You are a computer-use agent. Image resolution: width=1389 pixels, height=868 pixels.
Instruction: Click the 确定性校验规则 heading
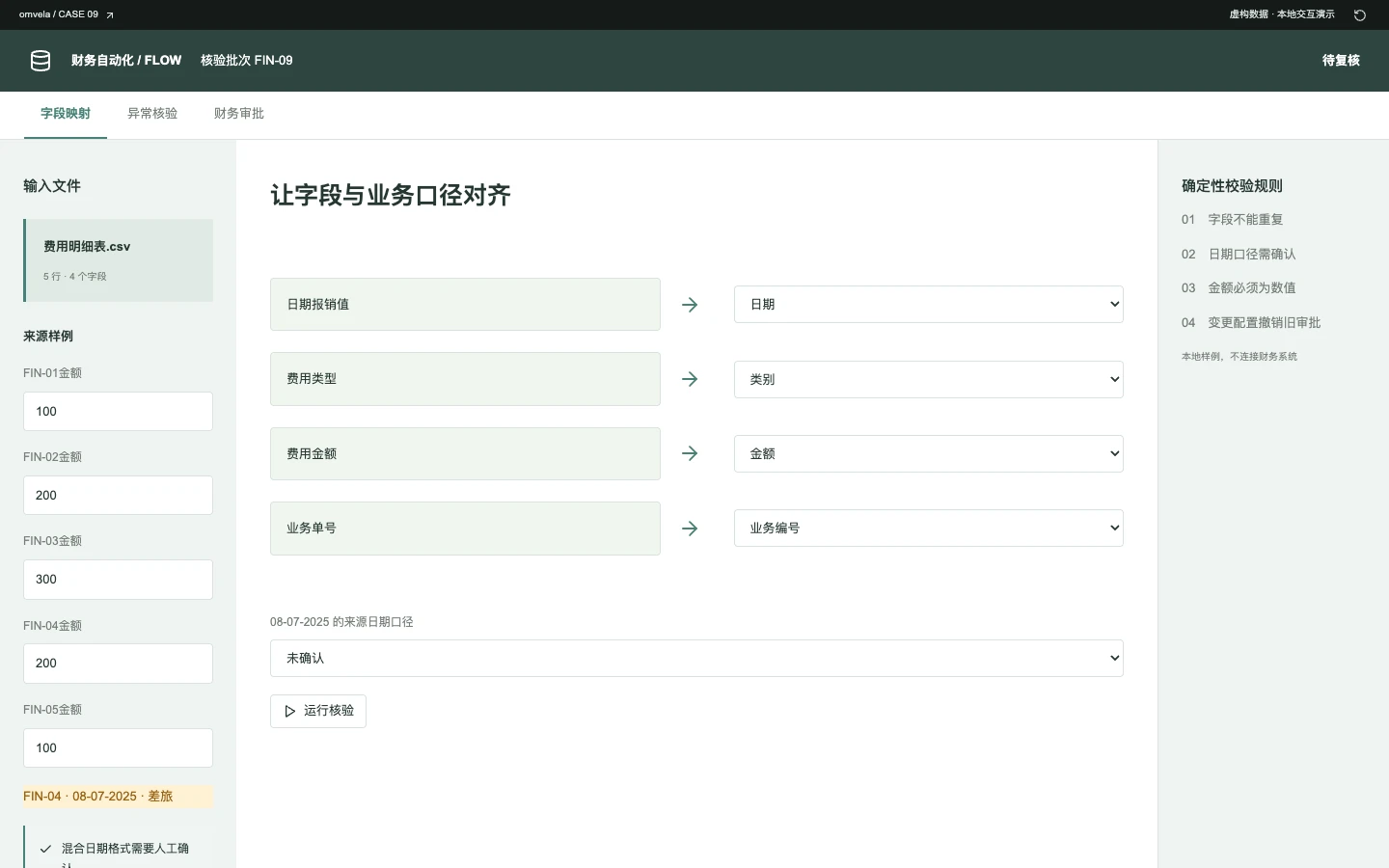(1232, 186)
